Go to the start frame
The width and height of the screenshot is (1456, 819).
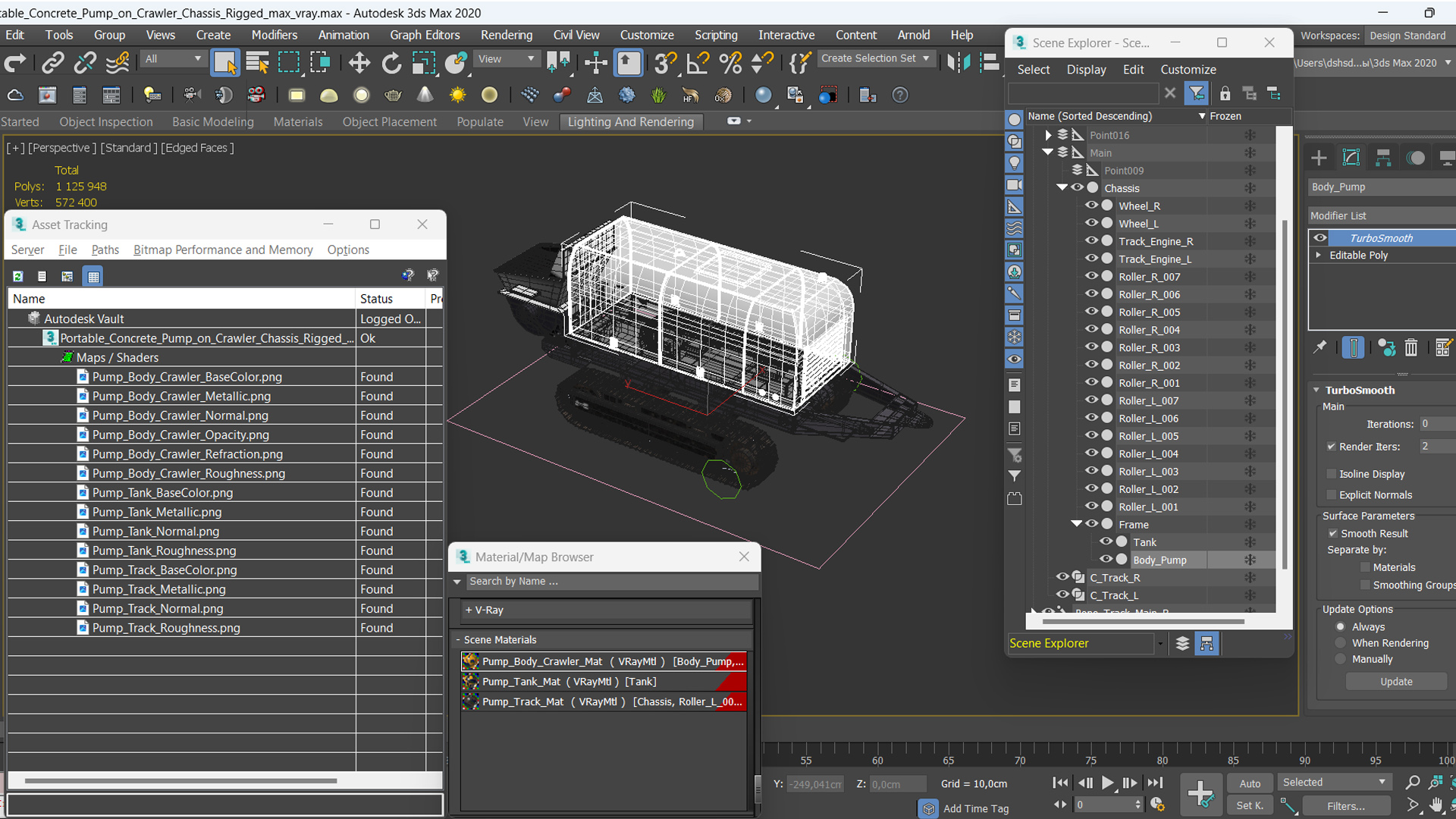[x=1060, y=783]
